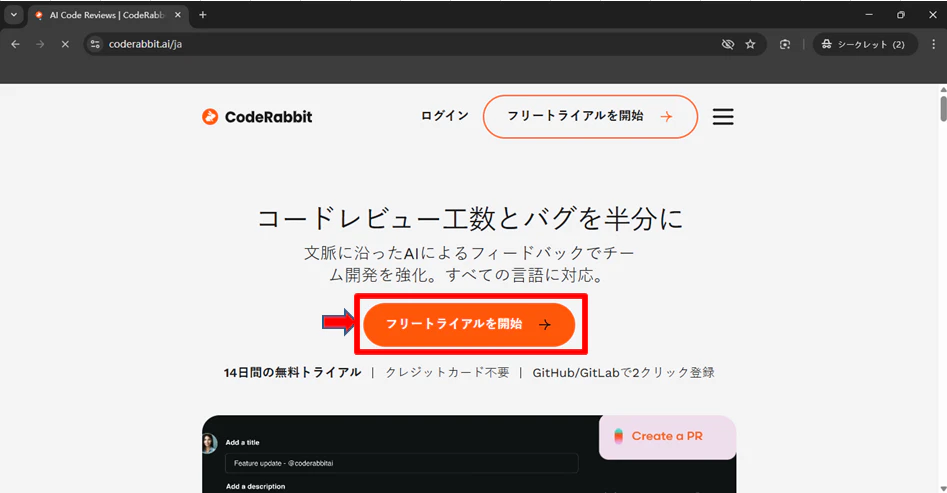Screen dimensions: 947x493
Task: Click browser forward arrow
Action: pyautogui.click(x=40, y=44)
